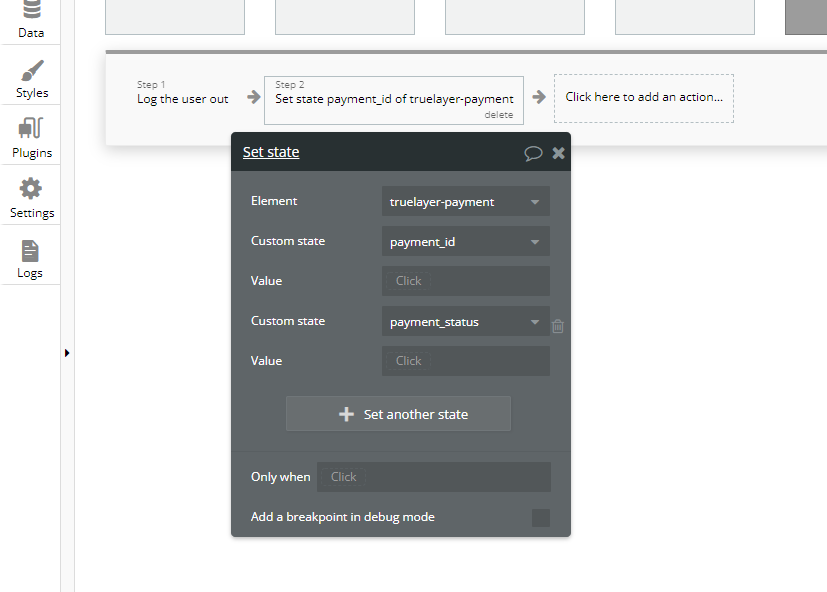The height and width of the screenshot is (592, 827).
Task: Select Step 1 Log the user out
Action: coord(182,93)
